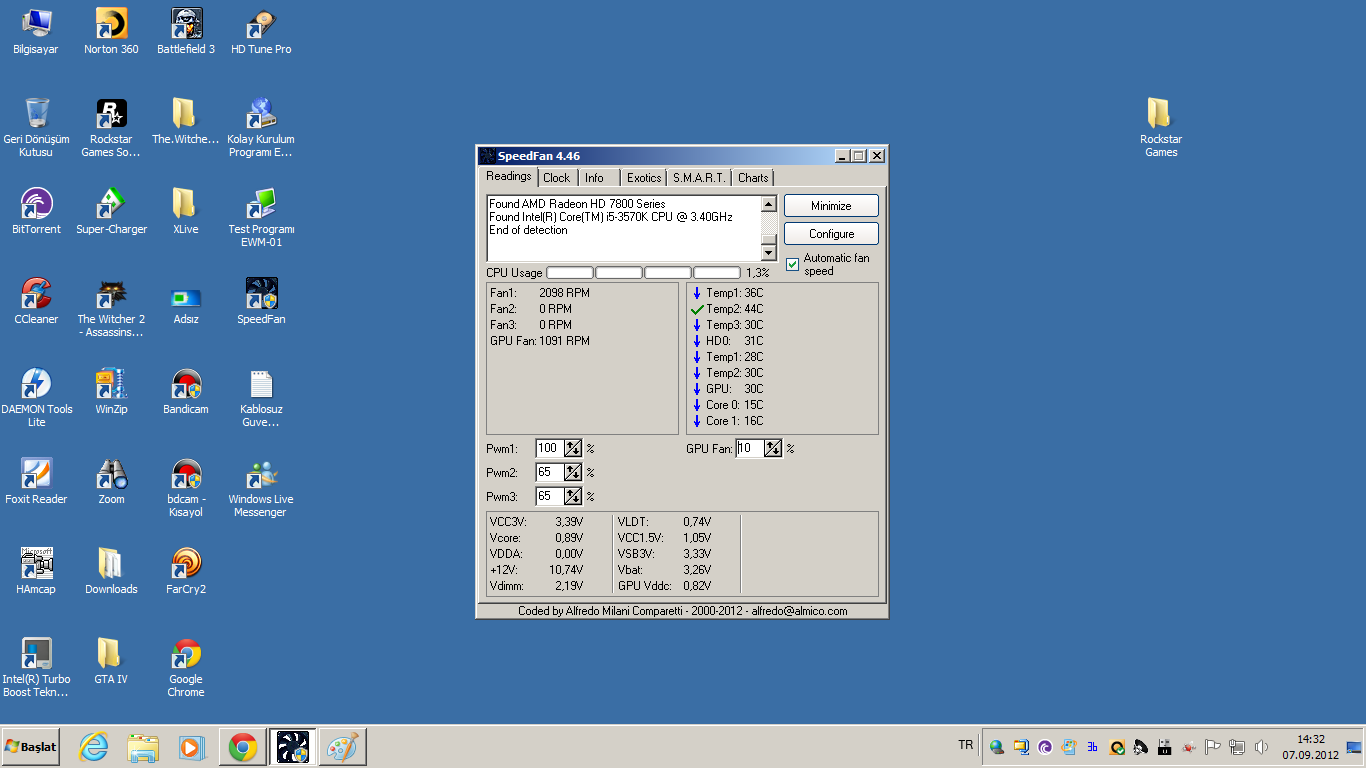Select the SpeedFan desktop shortcut
Image resolution: width=1366 pixels, height=768 pixels.
[261, 301]
